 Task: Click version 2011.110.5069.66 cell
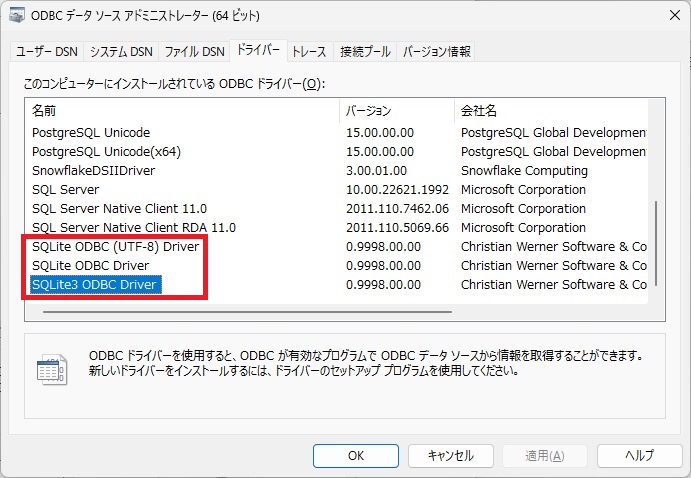(397, 227)
